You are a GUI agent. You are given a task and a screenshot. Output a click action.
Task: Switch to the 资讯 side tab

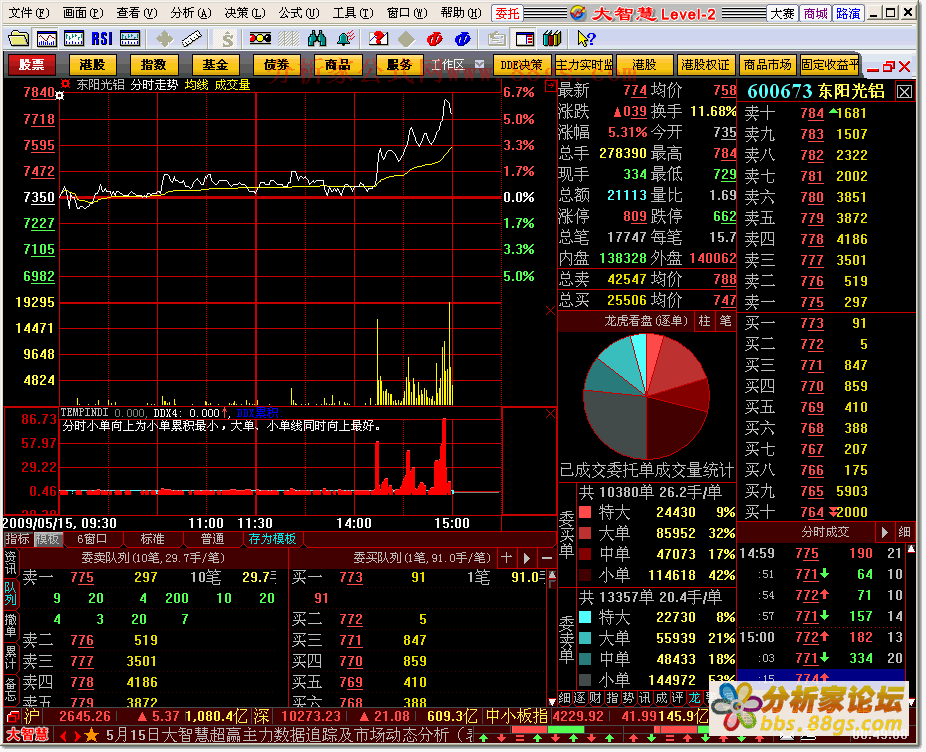[11, 562]
